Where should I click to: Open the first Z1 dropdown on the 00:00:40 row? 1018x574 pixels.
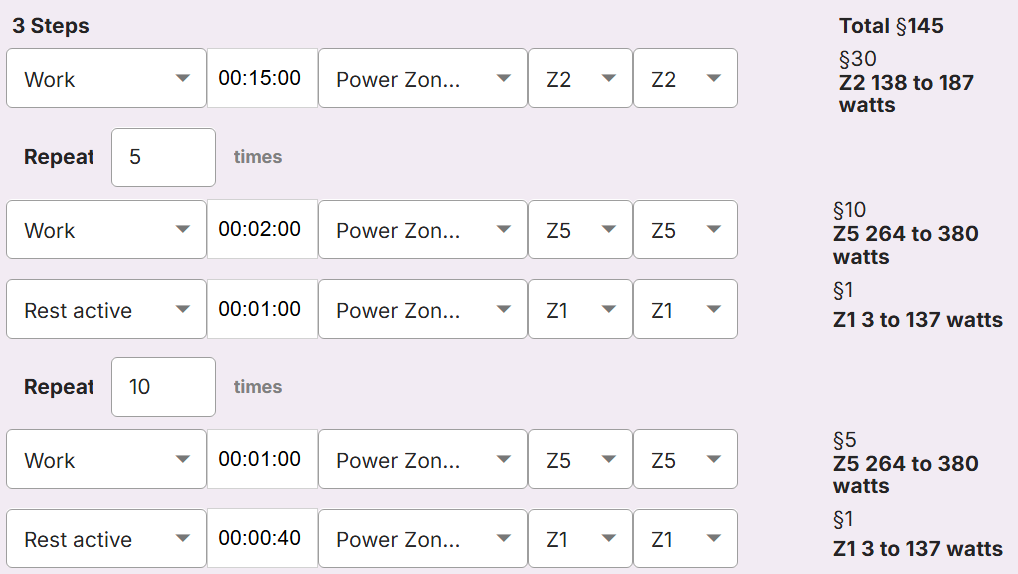(x=580, y=539)
